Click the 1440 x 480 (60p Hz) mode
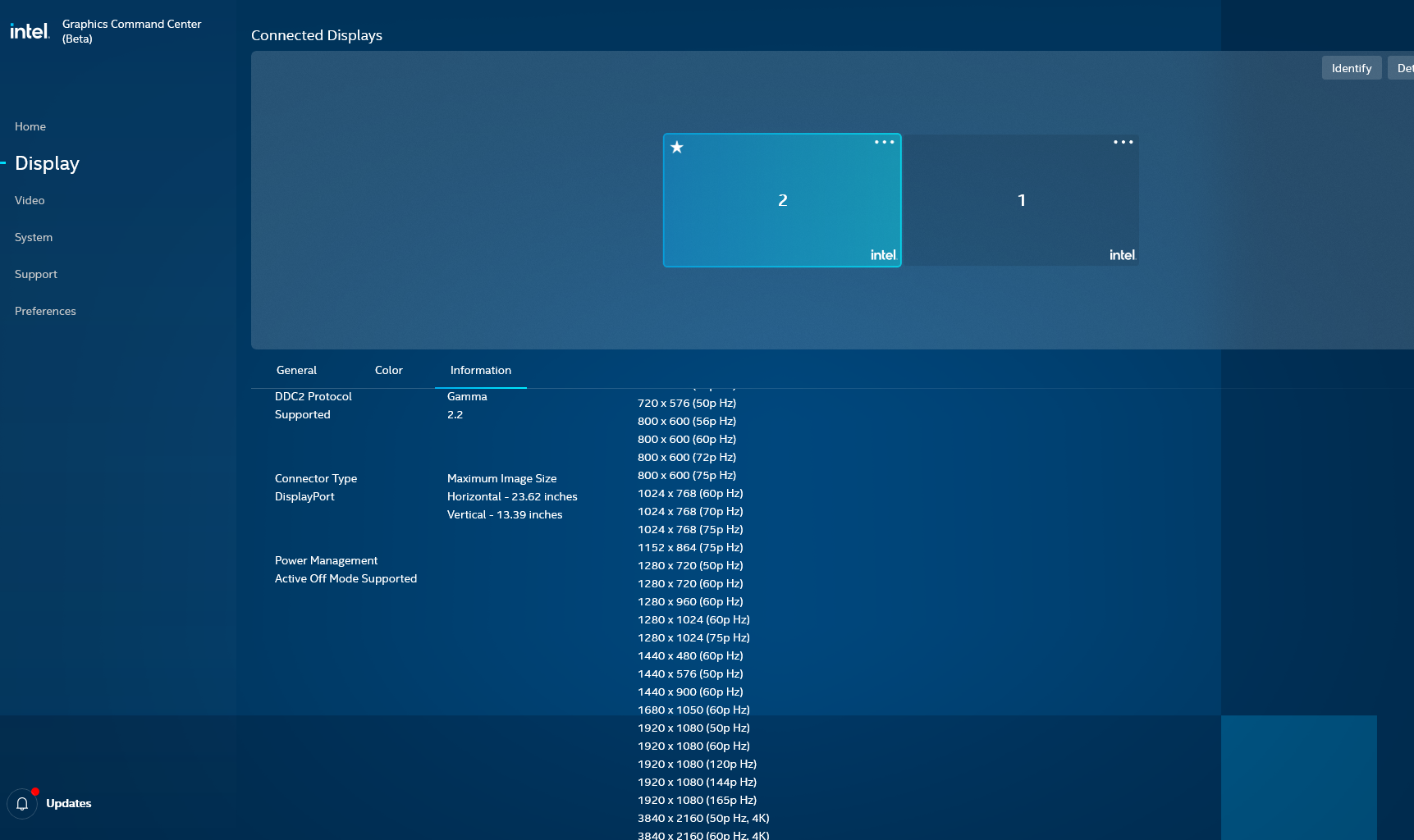Viewport: 1414px width, 840px height. click(x=690, y=655)
